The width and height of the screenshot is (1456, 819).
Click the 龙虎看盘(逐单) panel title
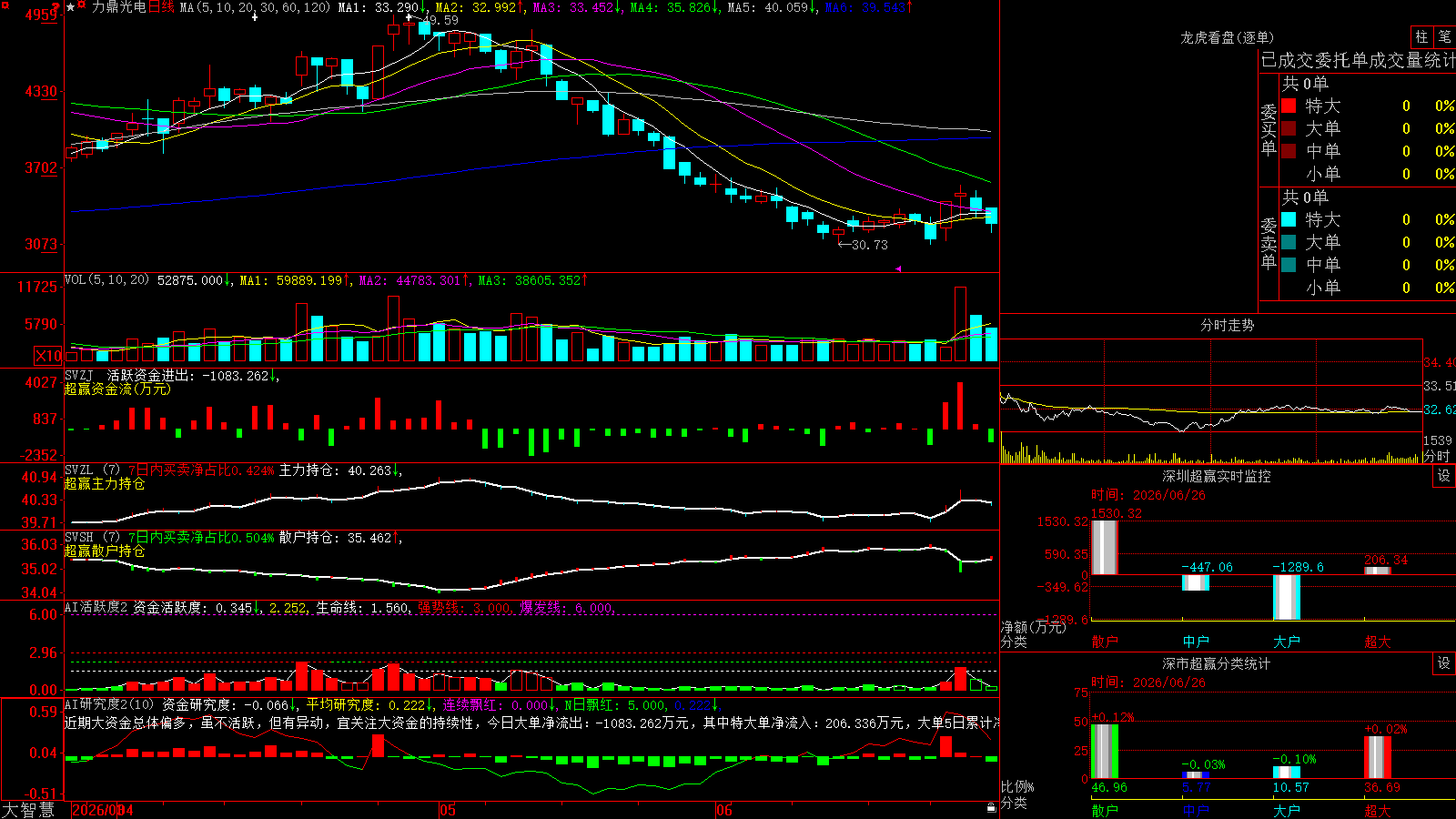pos(1227,37)
